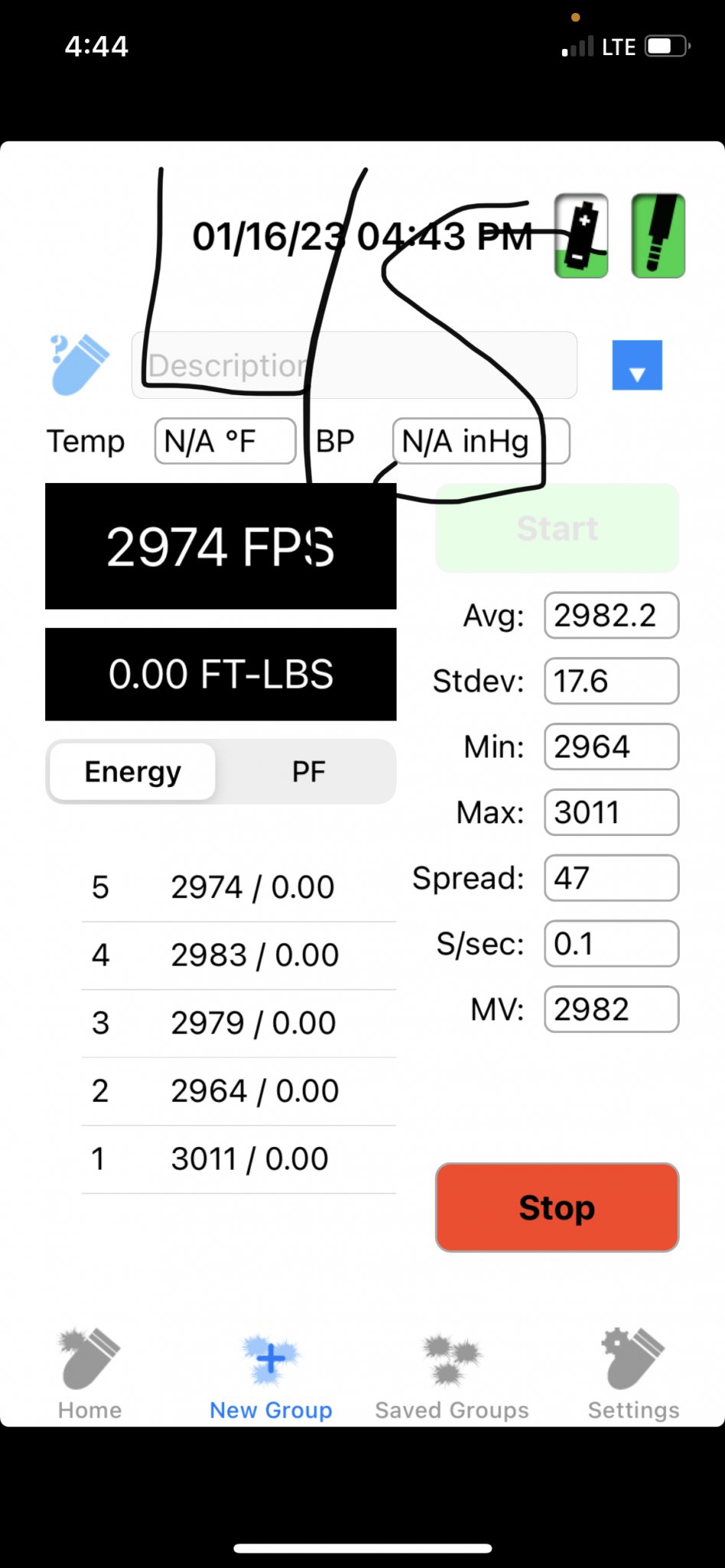Tap the BP N/A inHg field
725x1568 pixels.
(481, 441)
